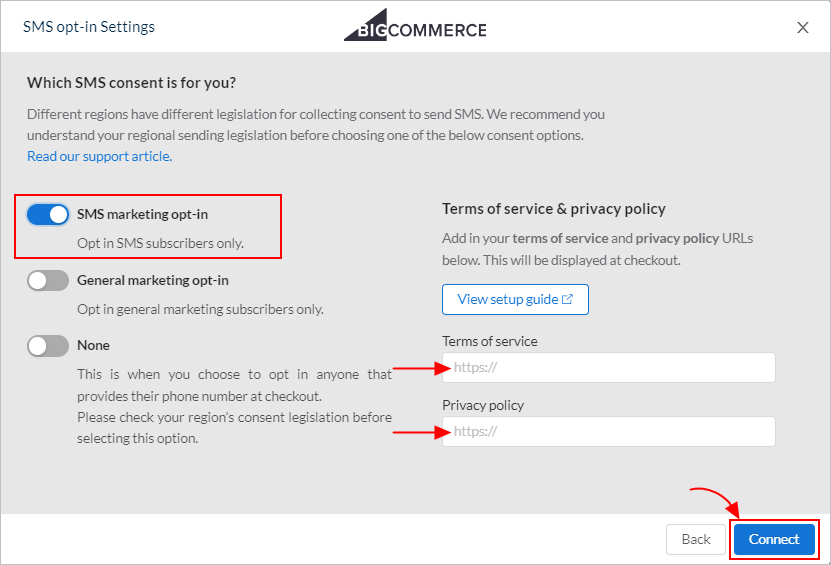Screen dimensions: 831x565
Task: Turn on the None consent toggle
Action: tap(48, 346)
